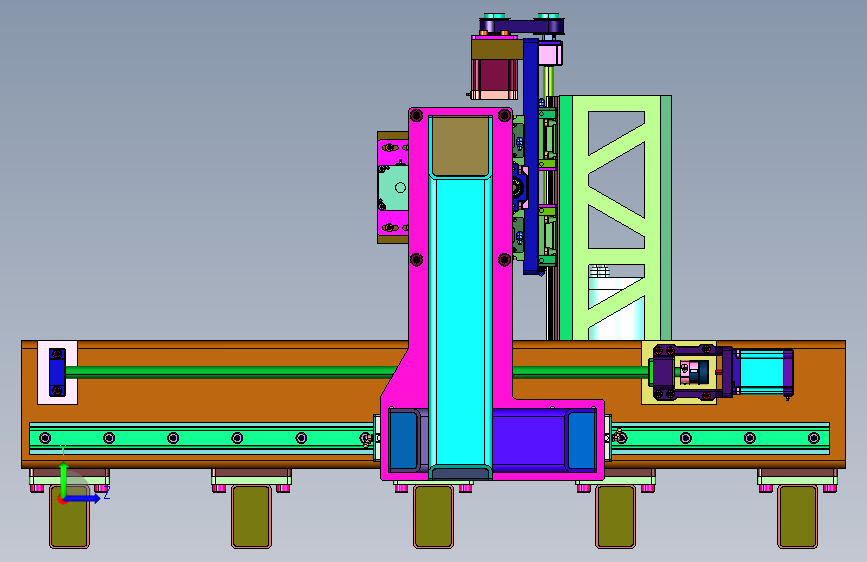Click the rightmost bolt hole on the guide rail
Screen dimensions: 867x562
[814, 438]
